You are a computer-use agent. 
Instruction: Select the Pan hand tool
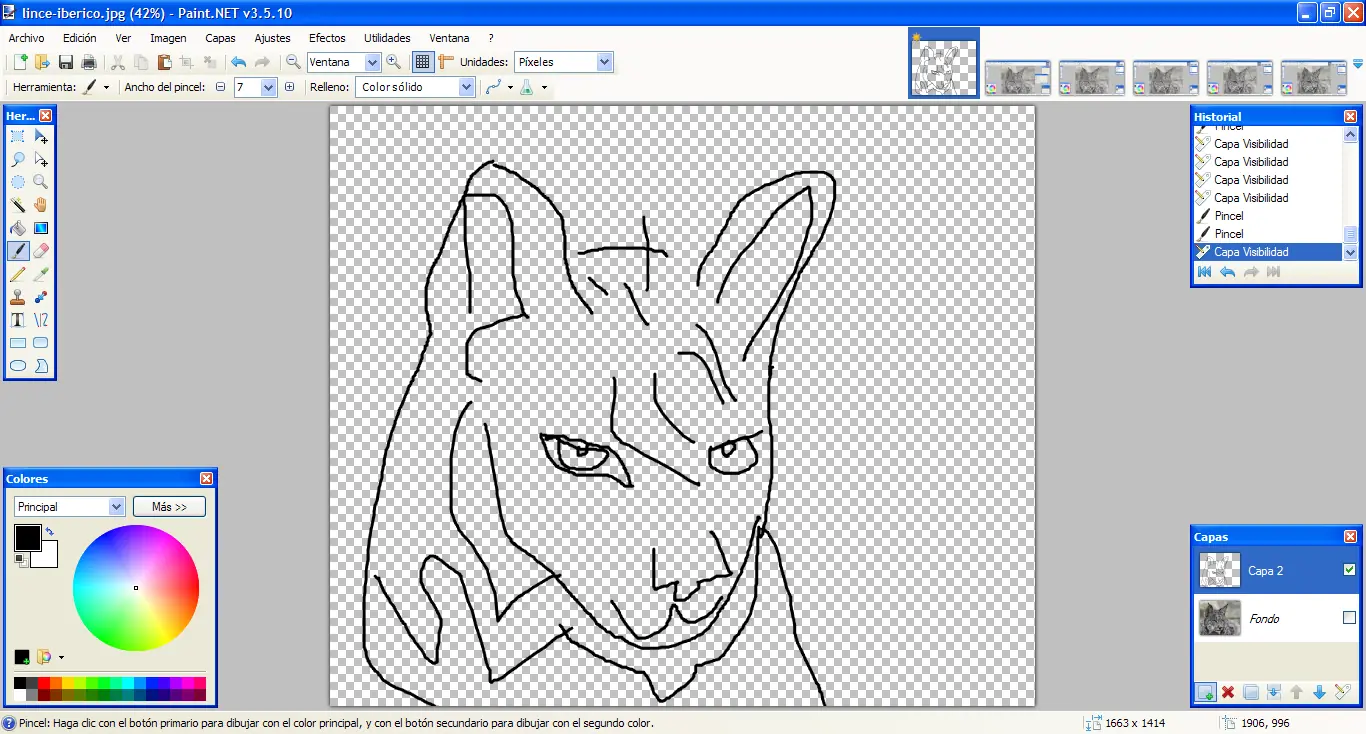tap(41, 205)
